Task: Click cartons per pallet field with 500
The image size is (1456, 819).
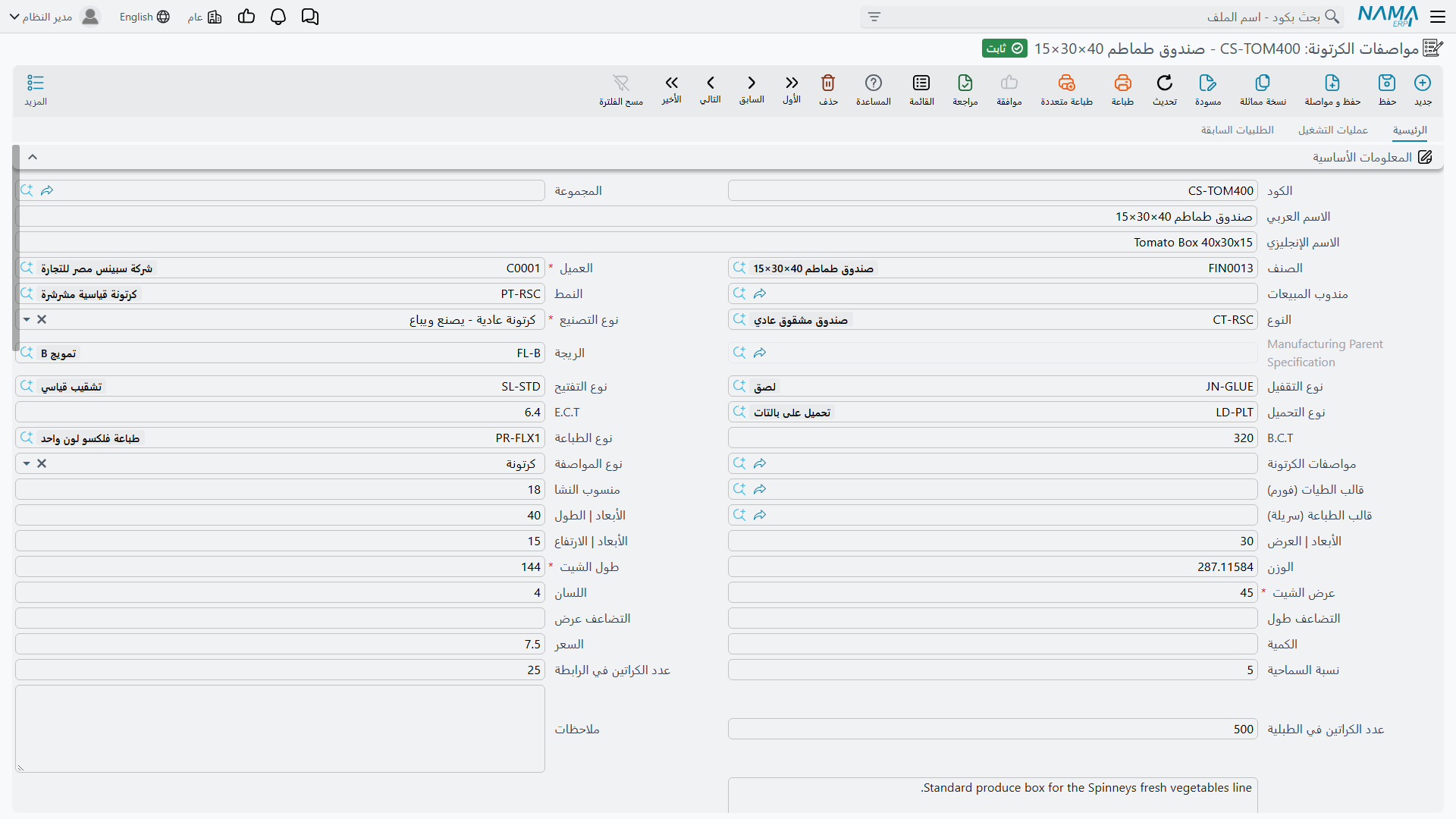Action: click(993, 729)
